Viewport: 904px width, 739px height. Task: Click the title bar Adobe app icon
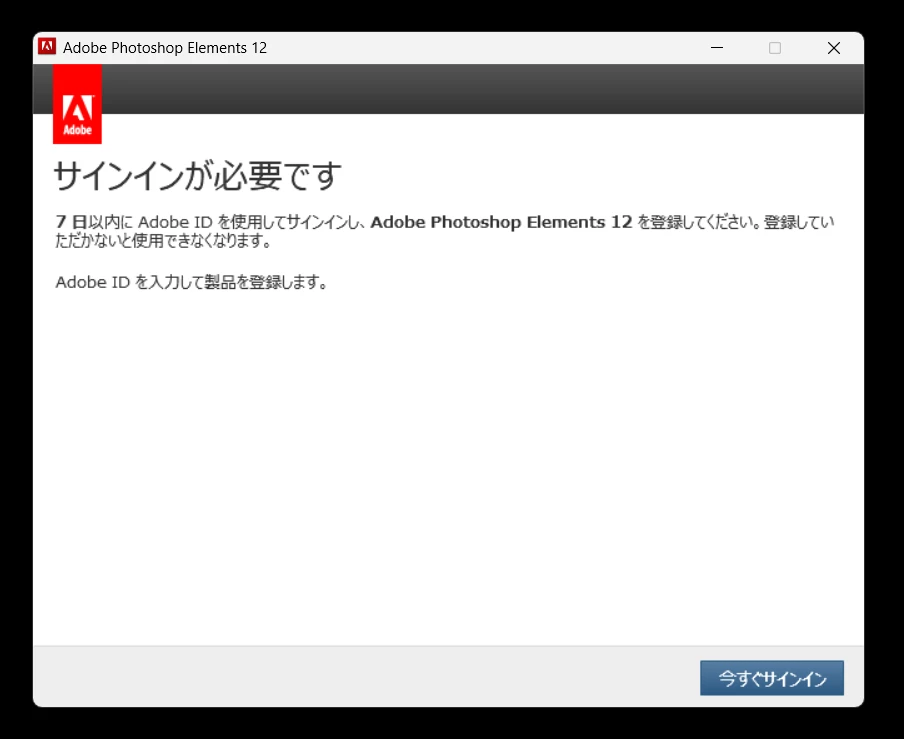pyautogui.click(x=47, y=47)
